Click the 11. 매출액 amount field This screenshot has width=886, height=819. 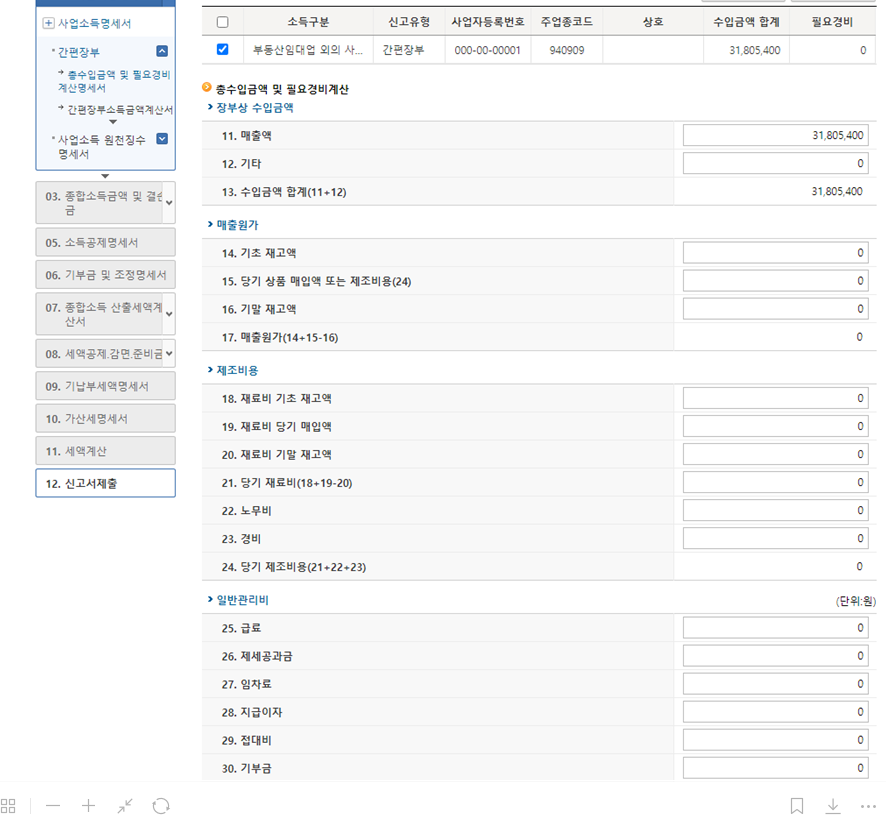coord(775,135)
